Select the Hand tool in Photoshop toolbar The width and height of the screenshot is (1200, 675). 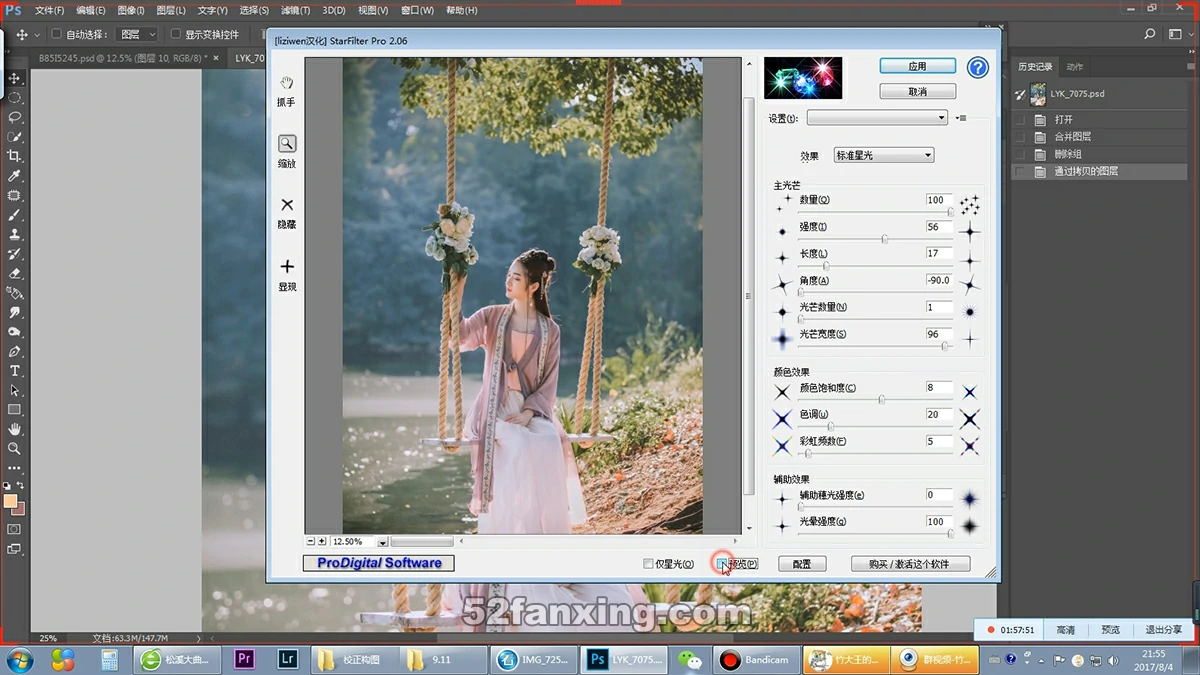pos(14,429)
